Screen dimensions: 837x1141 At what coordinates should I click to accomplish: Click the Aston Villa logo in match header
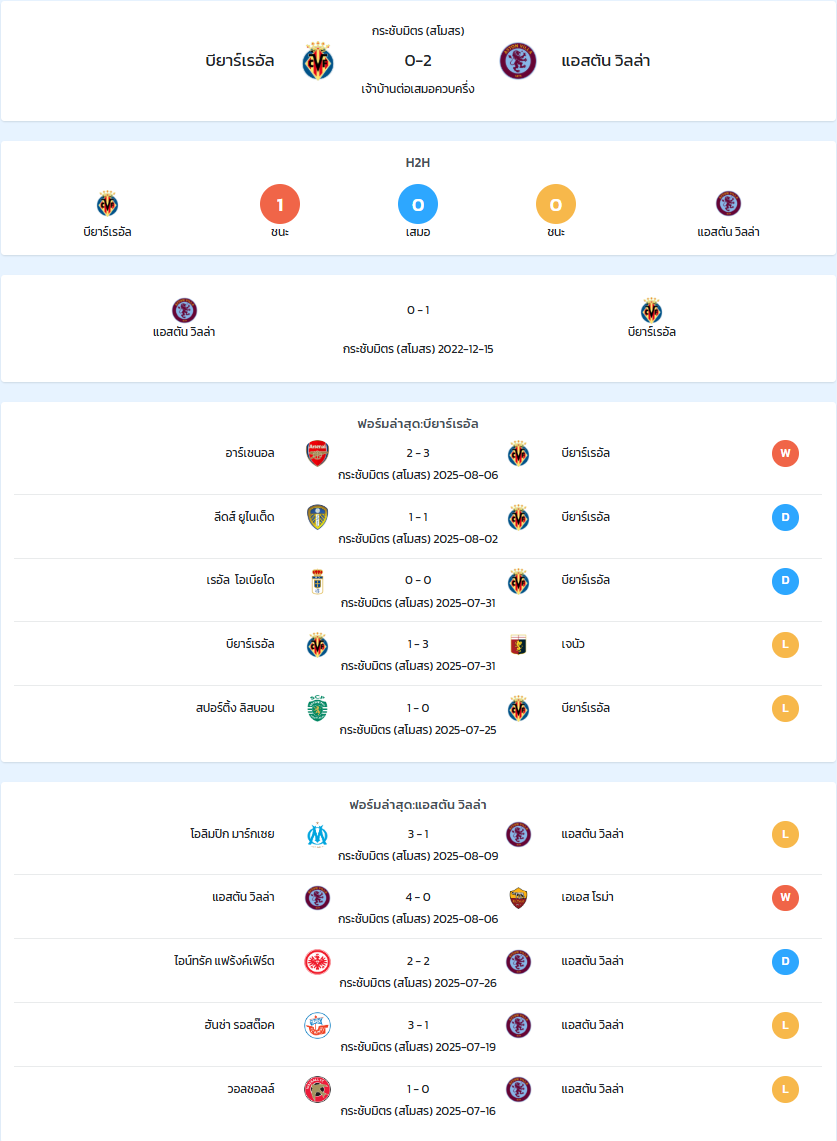pyautogui.click(x=518, y=60)
